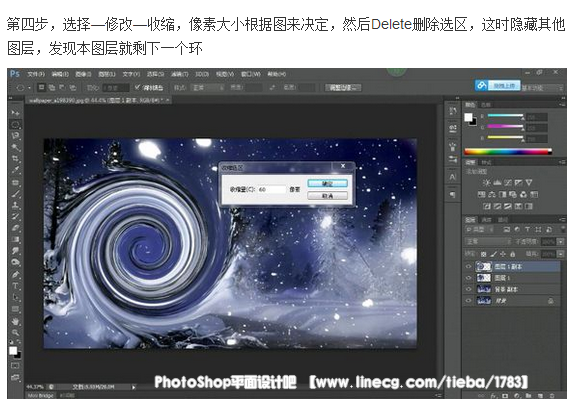
Task: Select the Elliptical Marquee tool
Action: click(15, 124)
